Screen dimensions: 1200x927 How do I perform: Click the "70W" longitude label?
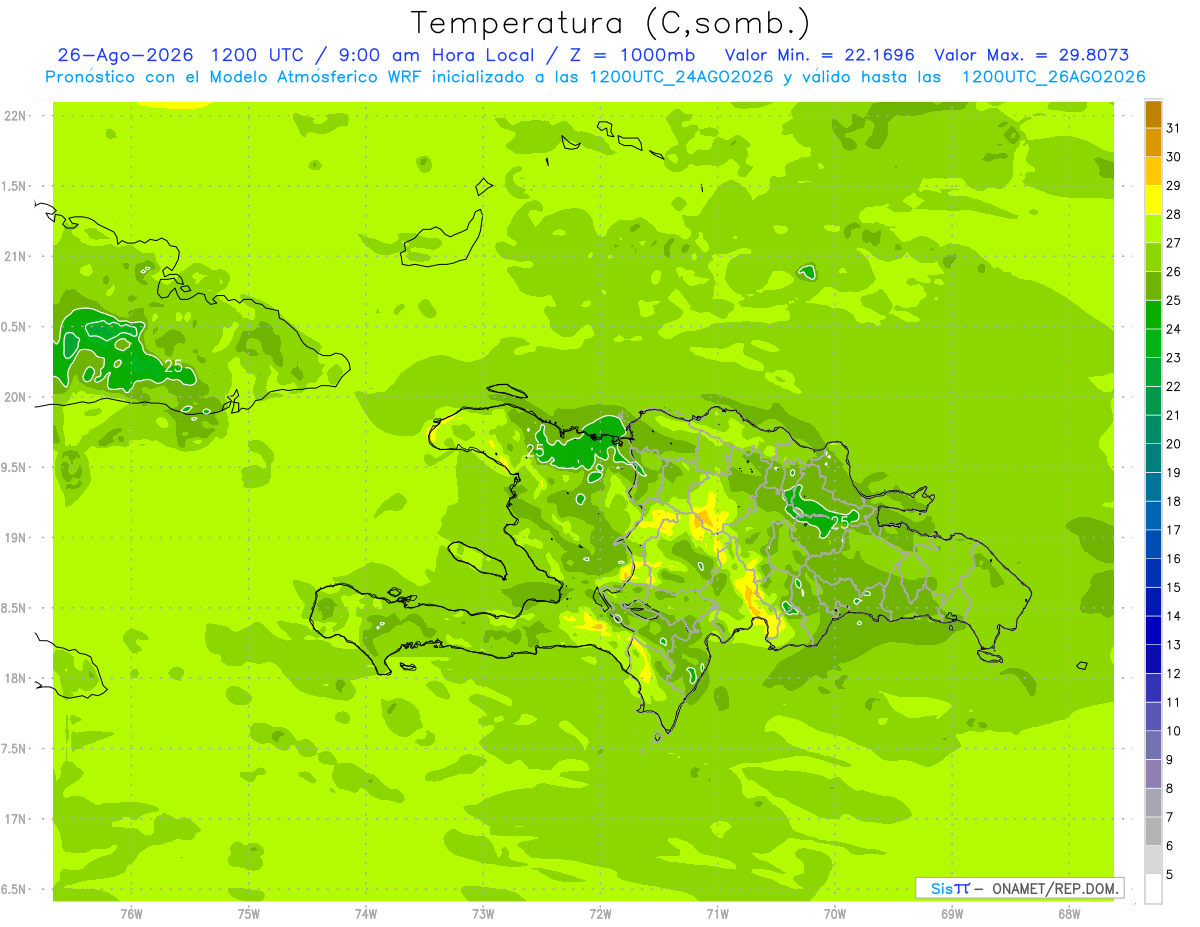point(835,915)
